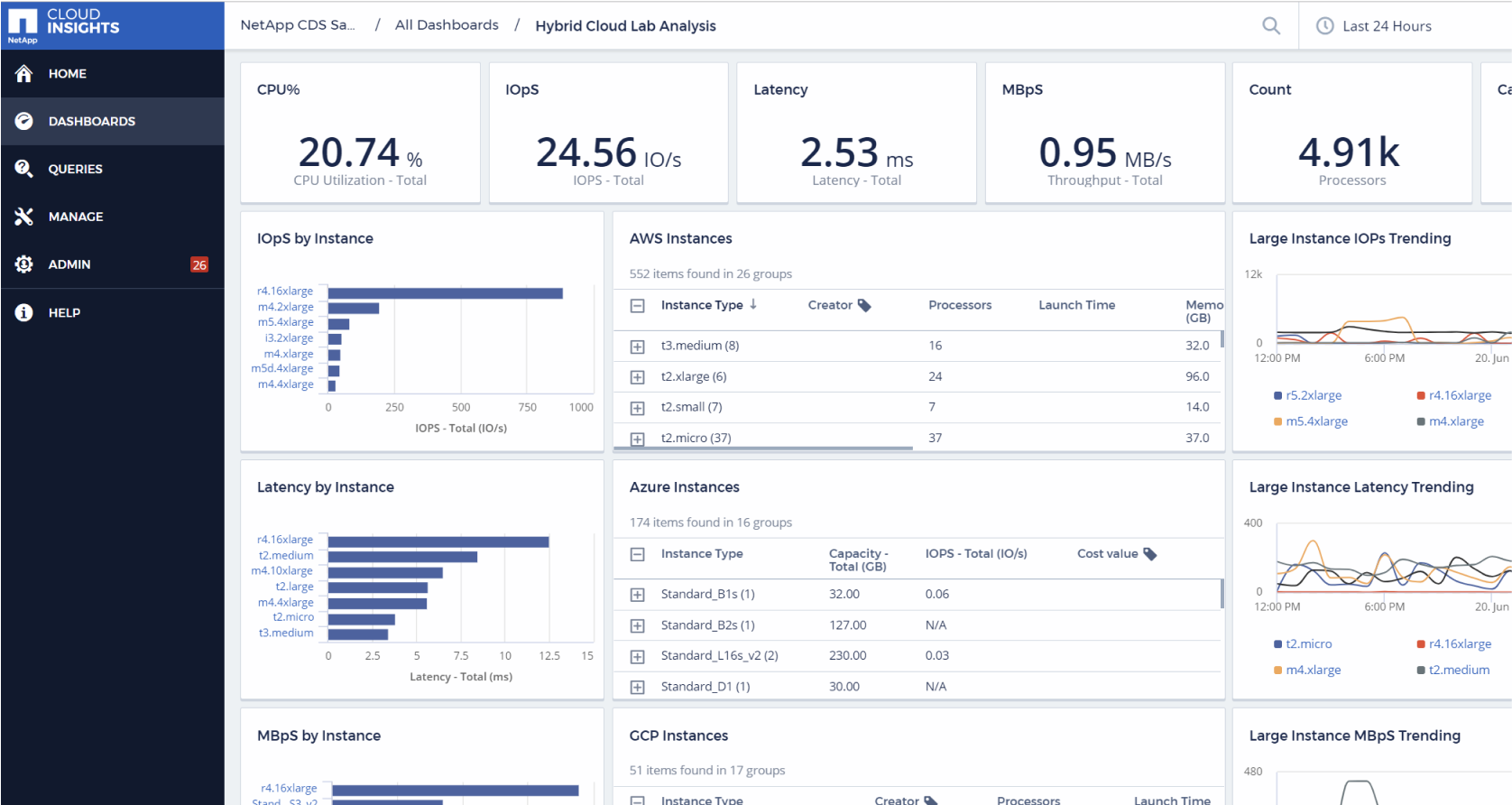Viewport: 1512px width, 805px height.
Task: Toggle m4.xlarge in Latency Trending legend
Action: click(1307, 670)
